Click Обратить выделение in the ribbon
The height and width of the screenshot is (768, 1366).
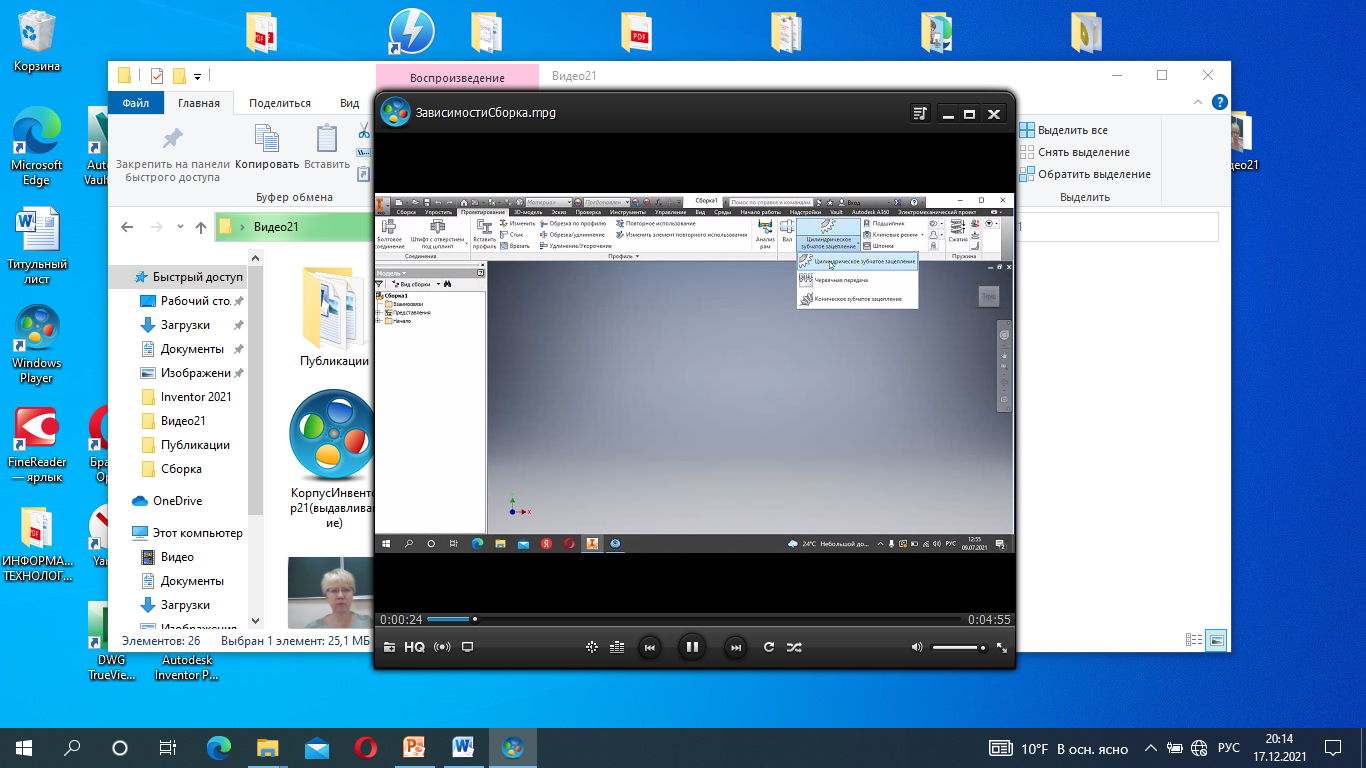click(x=1084, y=174)
